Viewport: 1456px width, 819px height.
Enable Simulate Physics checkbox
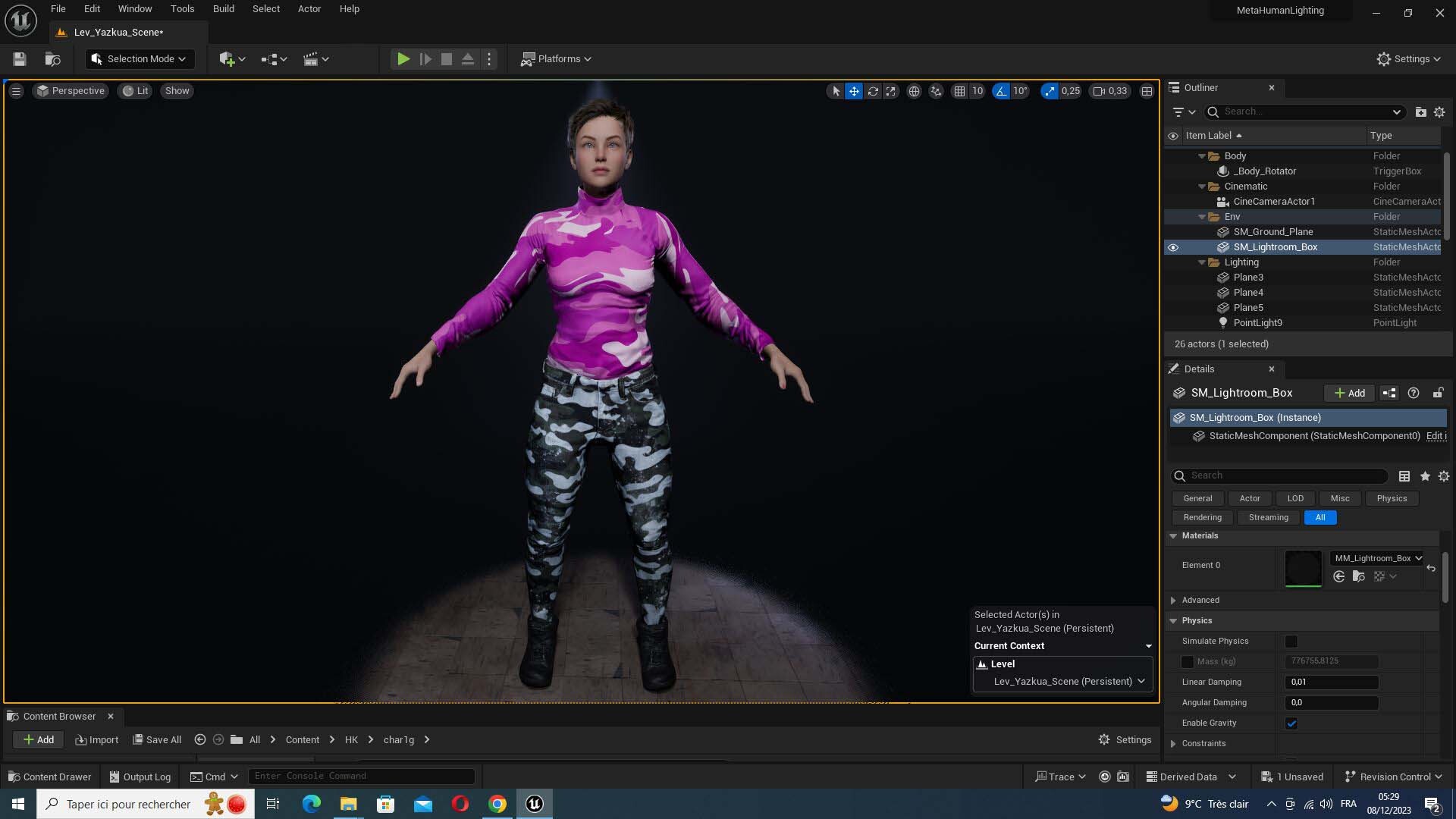click(x=1291, y=642)
